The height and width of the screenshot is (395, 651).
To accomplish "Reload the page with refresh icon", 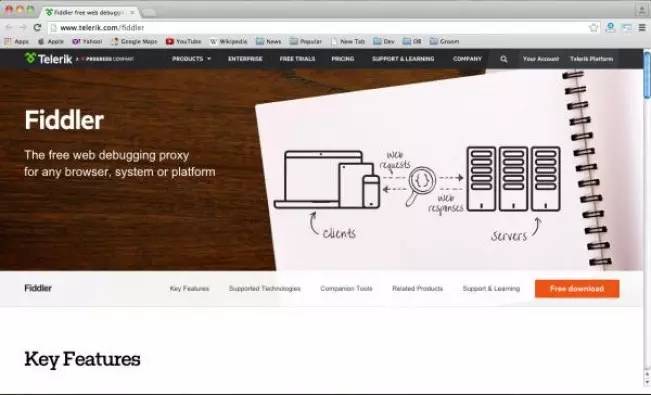I will click(37, 27).
